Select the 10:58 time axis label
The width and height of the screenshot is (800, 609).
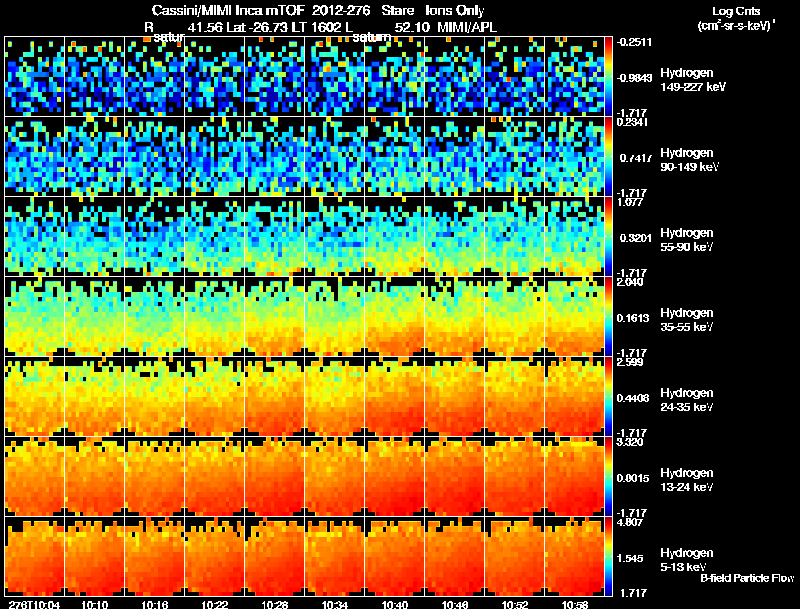[x=575, y=605]
